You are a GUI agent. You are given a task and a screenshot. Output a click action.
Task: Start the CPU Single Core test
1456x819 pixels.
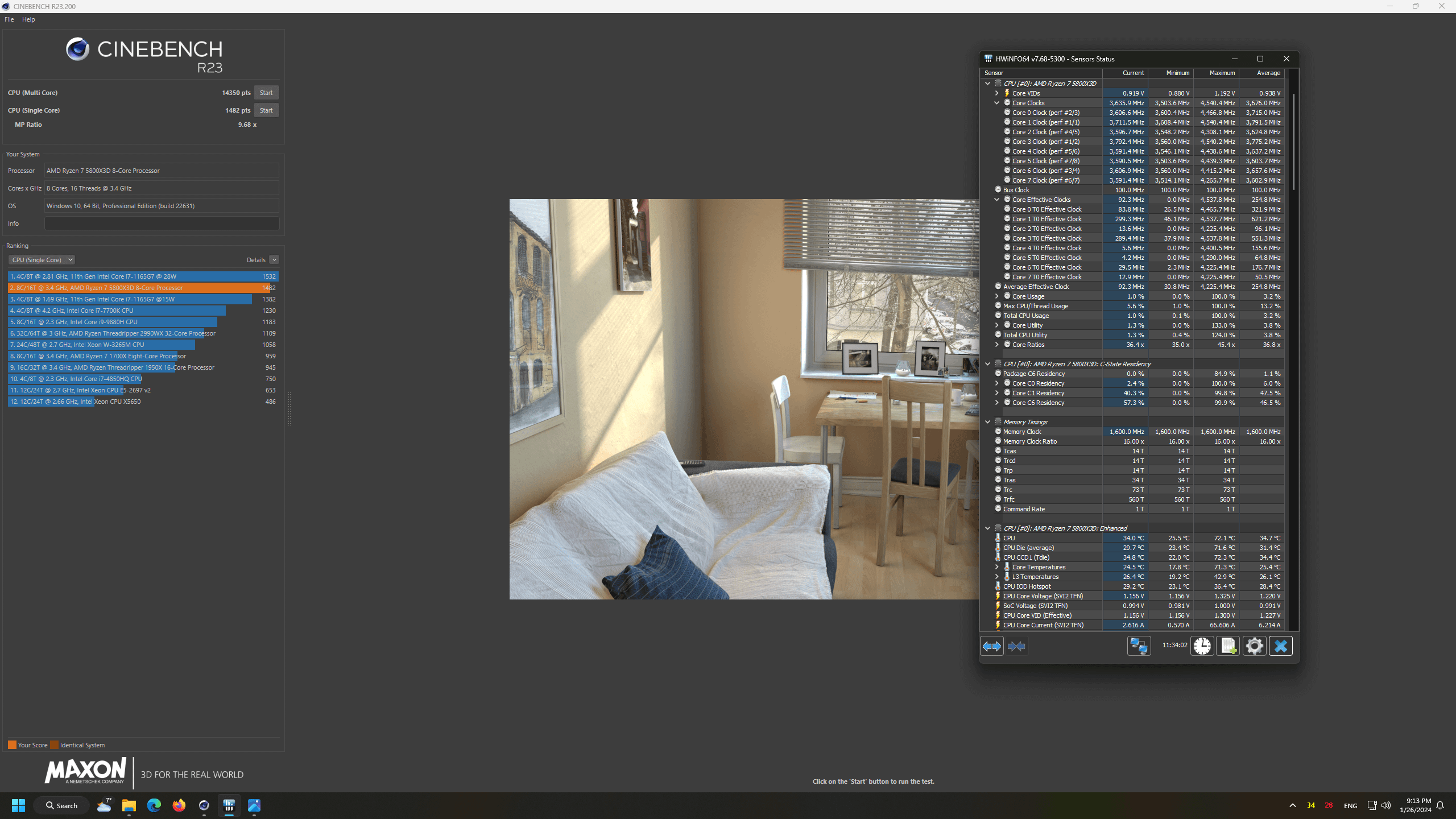[266, 110]
